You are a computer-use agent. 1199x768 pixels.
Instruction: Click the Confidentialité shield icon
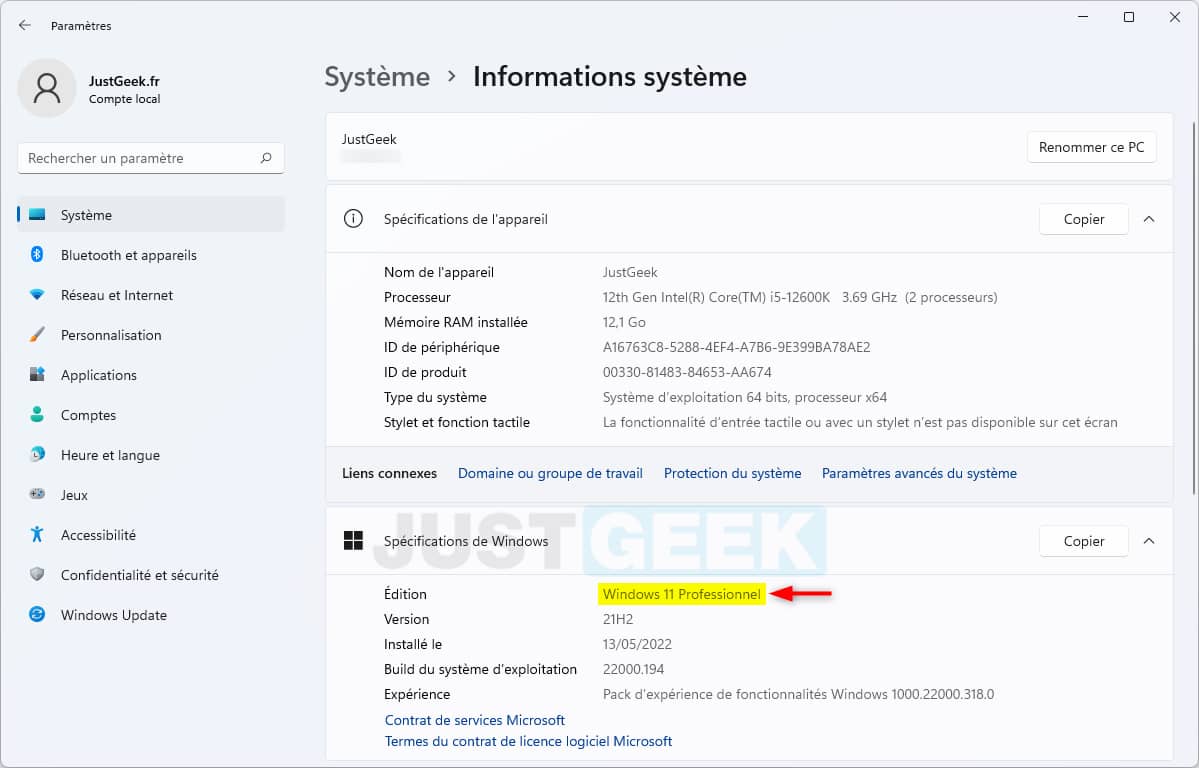37,574
